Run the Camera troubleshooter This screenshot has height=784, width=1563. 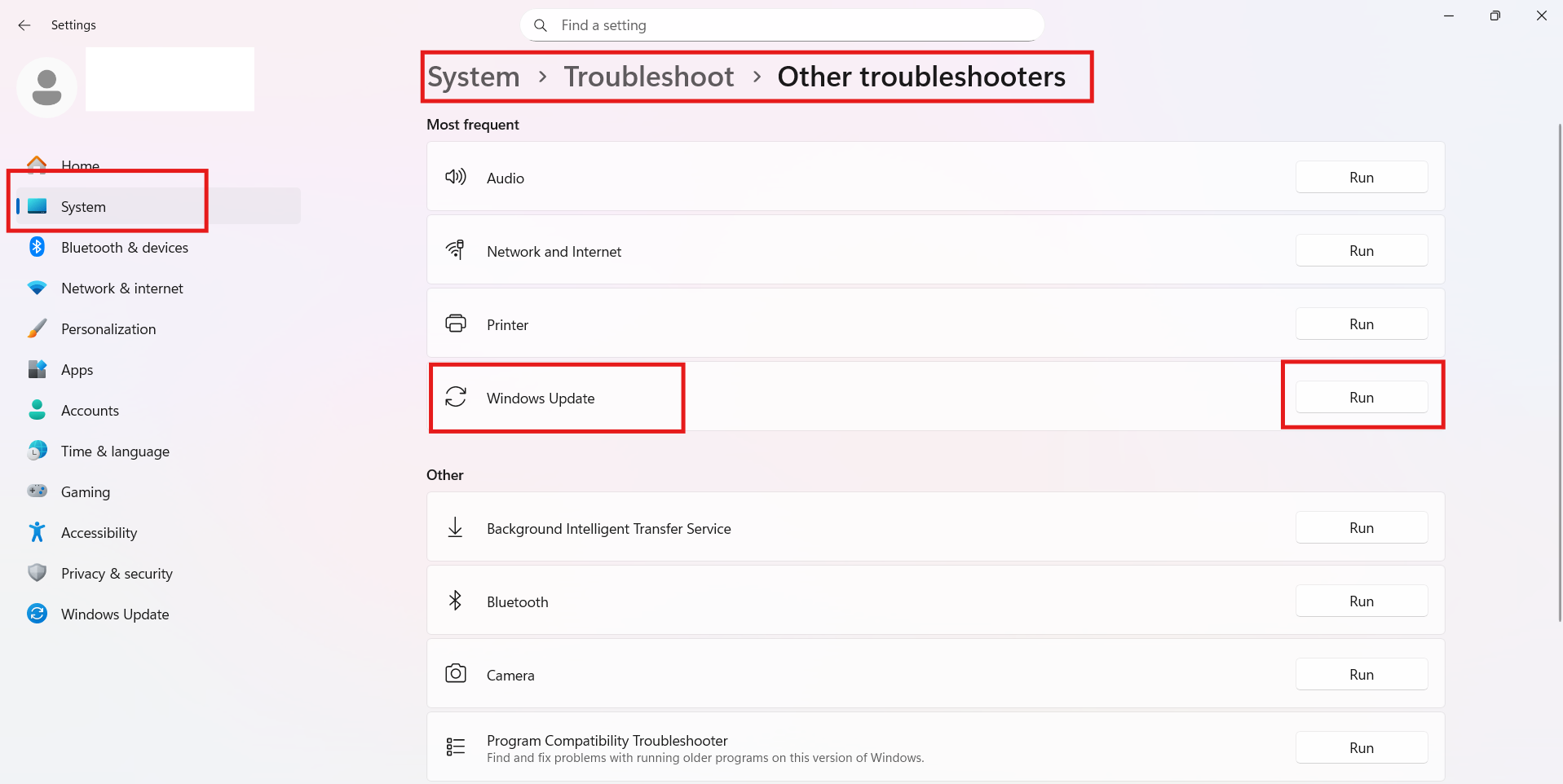point(1361,674)
